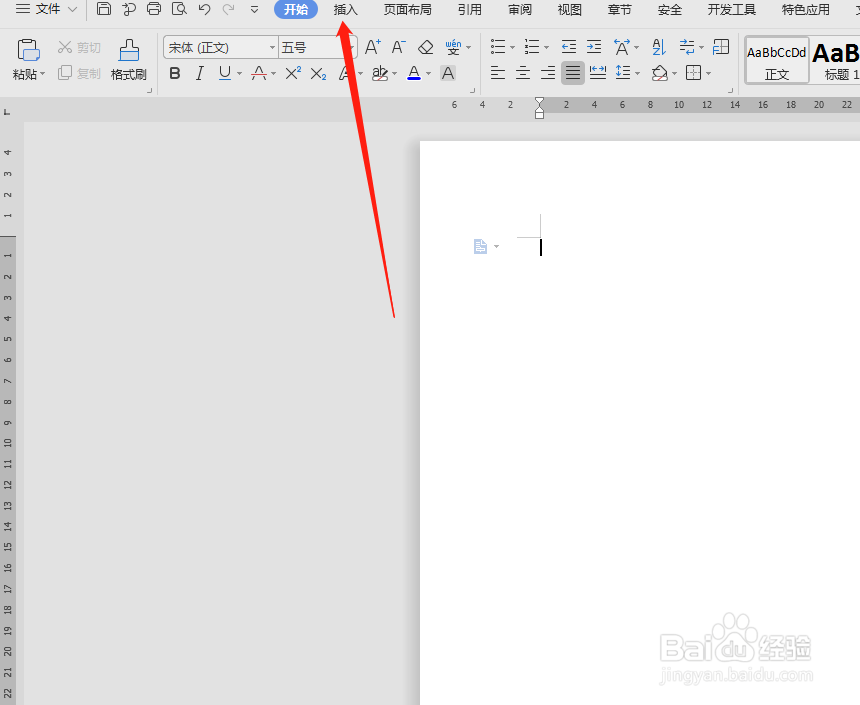860x705 pixels.
Task: Toggle justify alignment
Action: point(573,72)
